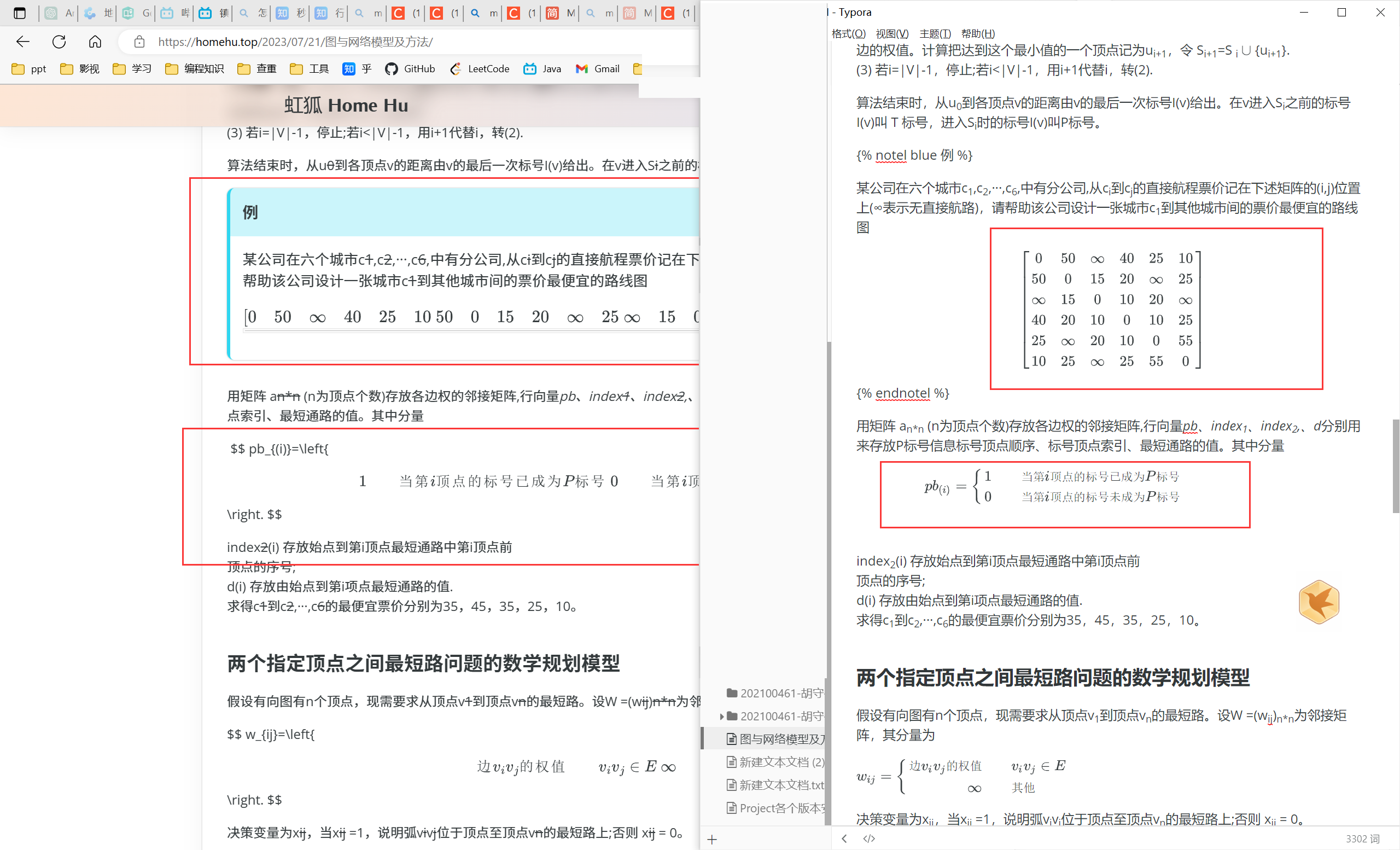Click the padlock icon in the address bar
The image size is (1400, 850).
[139, 42]
